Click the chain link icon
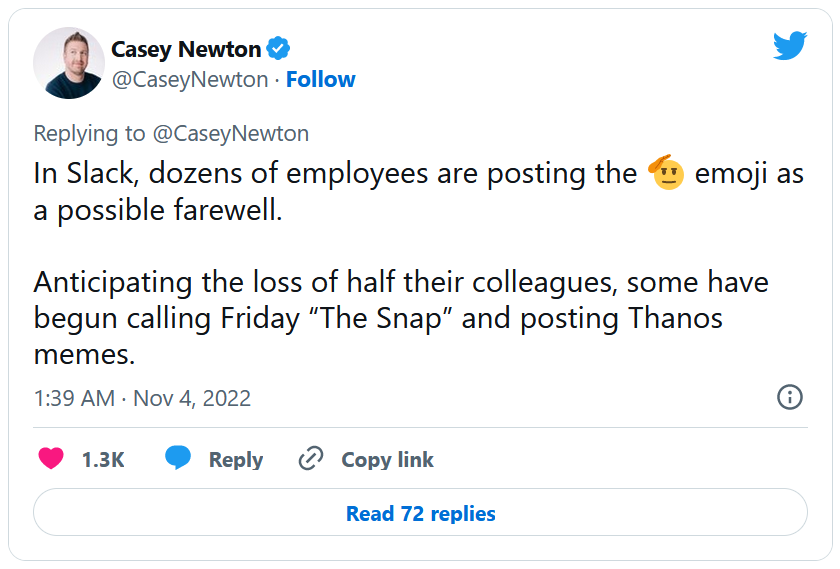This screenshot has width=840, height=569. [311, 459]
